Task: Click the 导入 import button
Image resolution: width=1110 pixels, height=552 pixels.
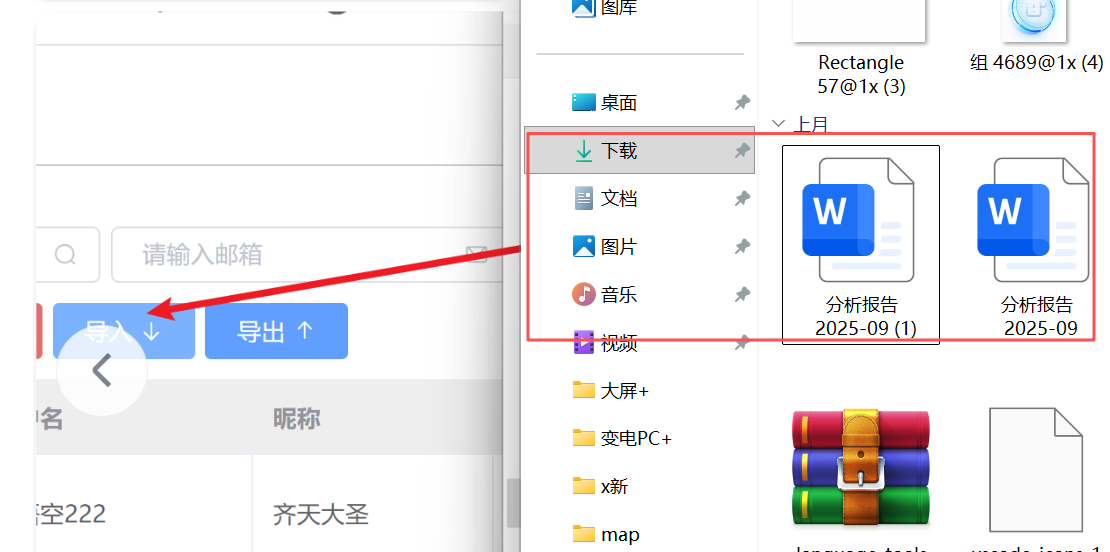Action: [x=124, y=331]
